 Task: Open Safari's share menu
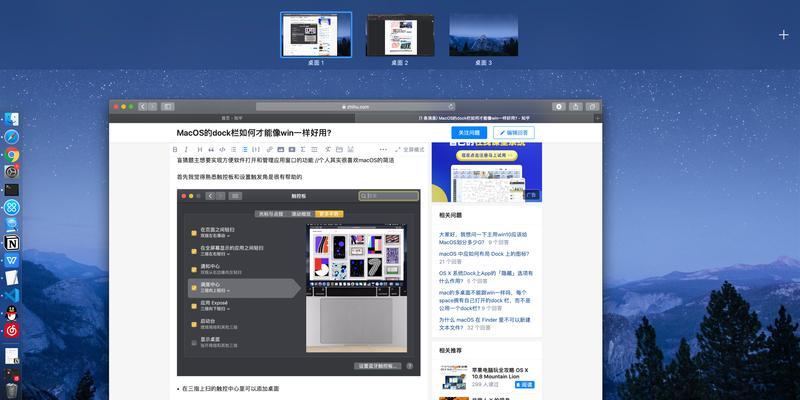(x=576, y=107)
